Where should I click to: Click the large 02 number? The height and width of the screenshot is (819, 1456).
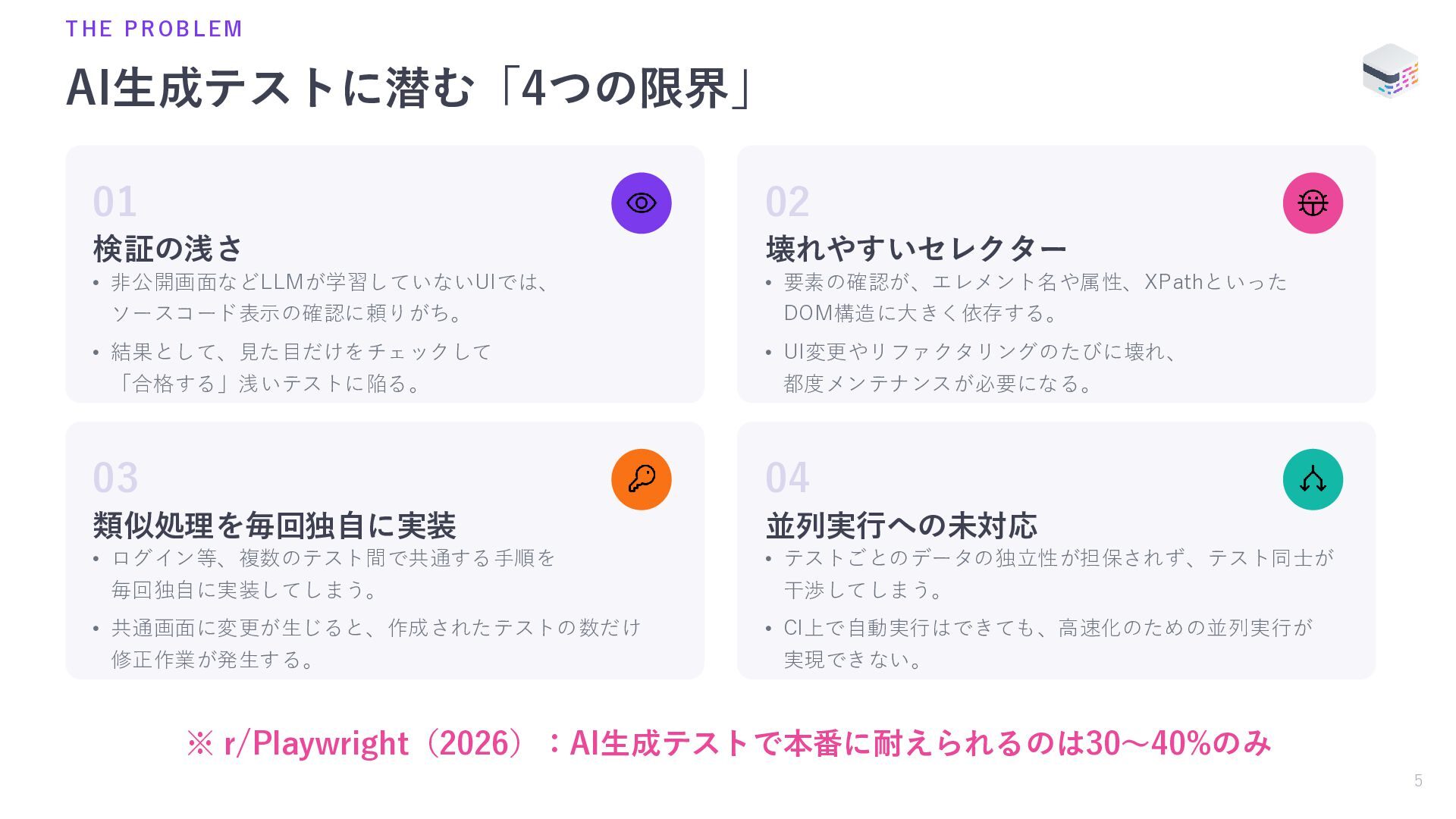787,202
